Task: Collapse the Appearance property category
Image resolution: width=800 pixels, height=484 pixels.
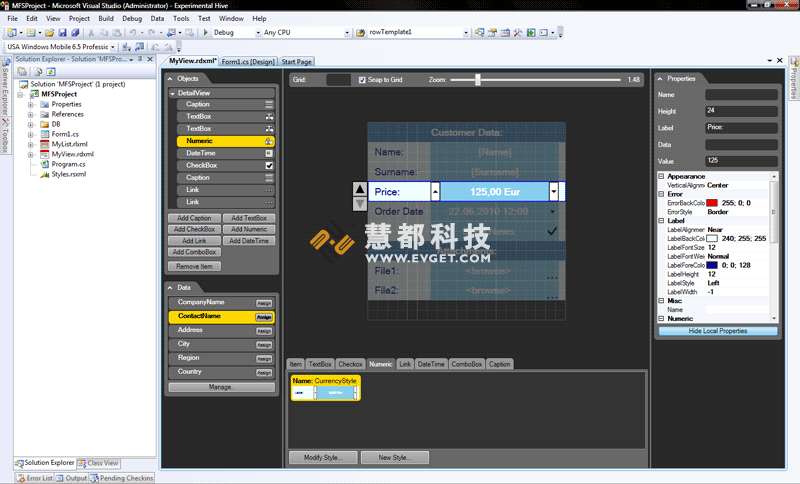Action: [661, 176]
